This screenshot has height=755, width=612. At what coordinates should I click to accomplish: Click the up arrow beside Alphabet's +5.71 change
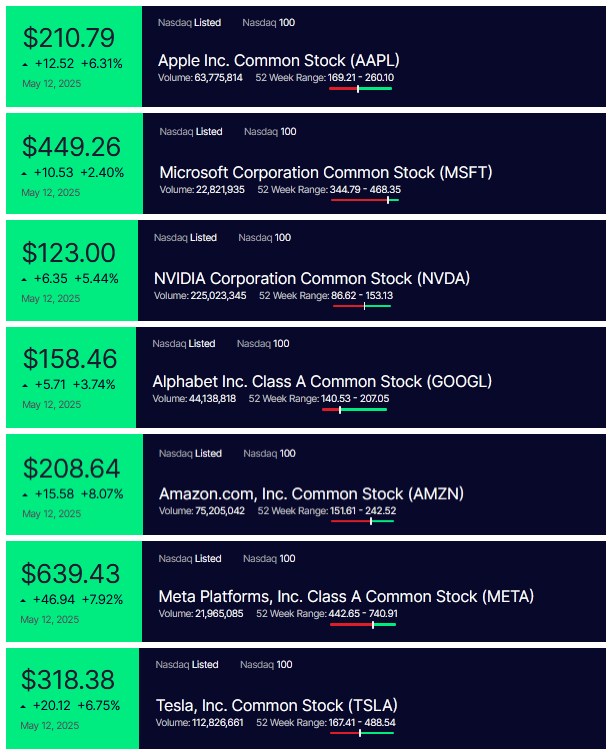tap(25, 385)
